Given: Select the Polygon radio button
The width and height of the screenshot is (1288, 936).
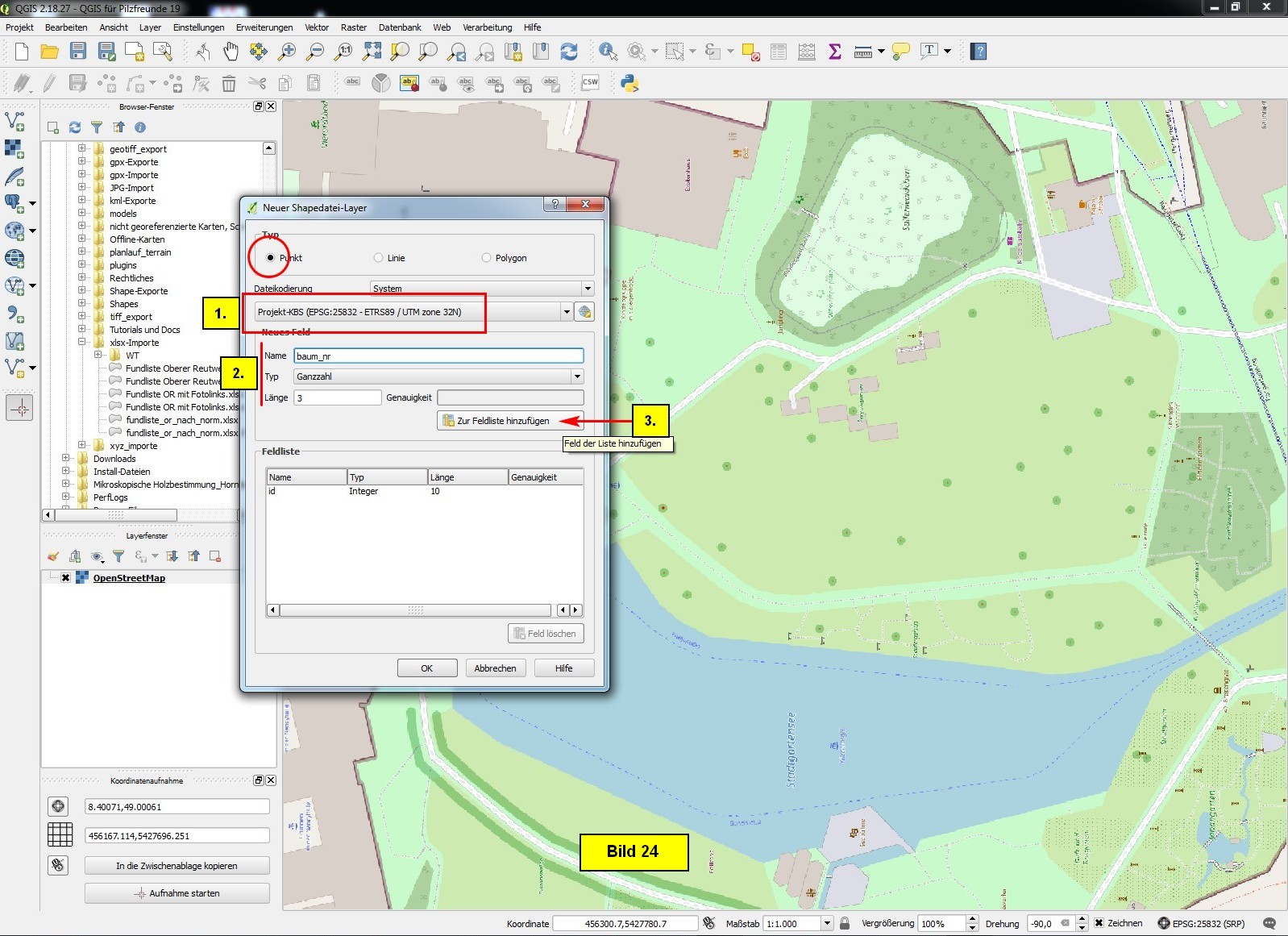Looking at the screenshot, I should [x=486, y=258].
